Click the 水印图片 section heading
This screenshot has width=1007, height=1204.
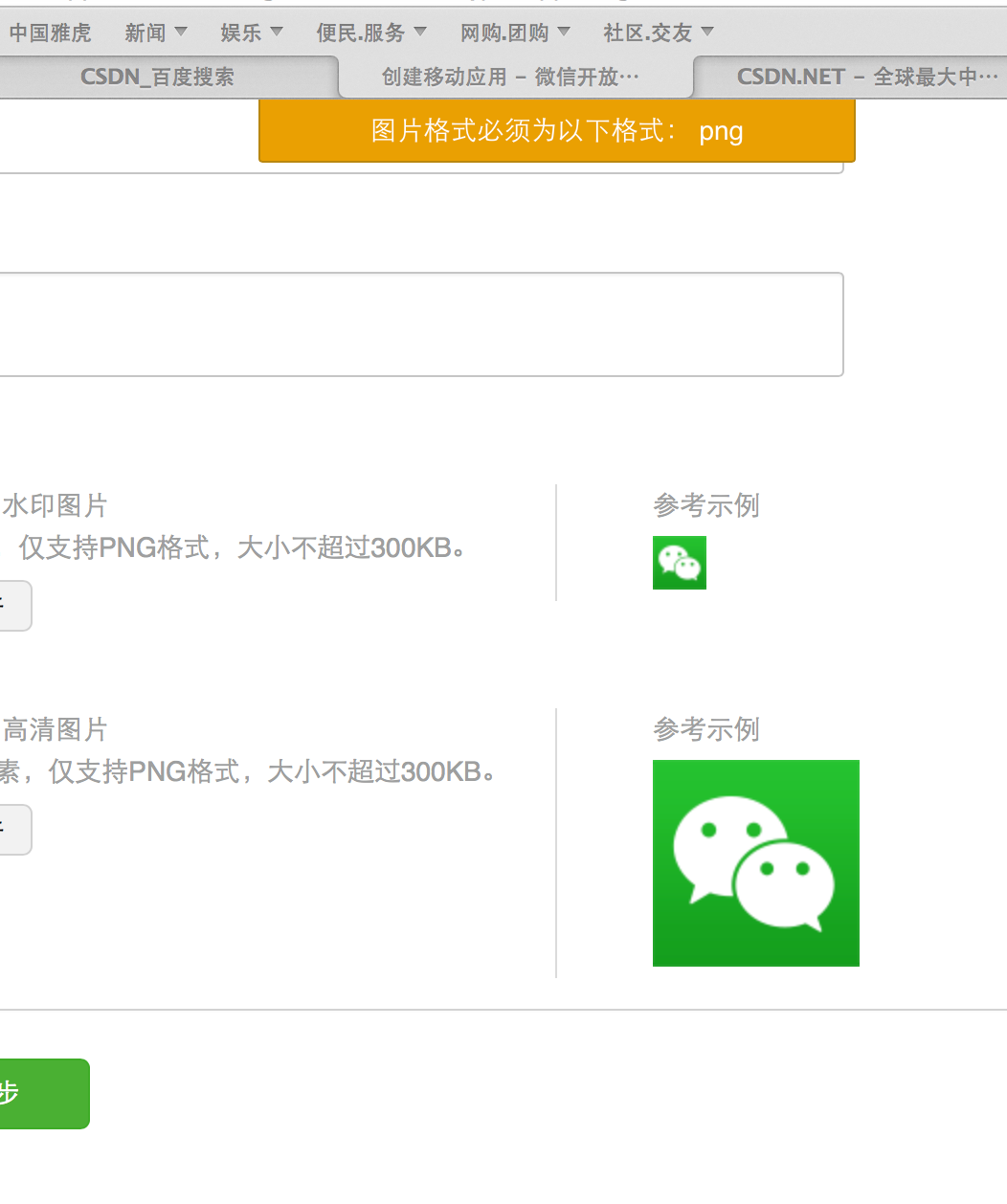pos(56,505)
